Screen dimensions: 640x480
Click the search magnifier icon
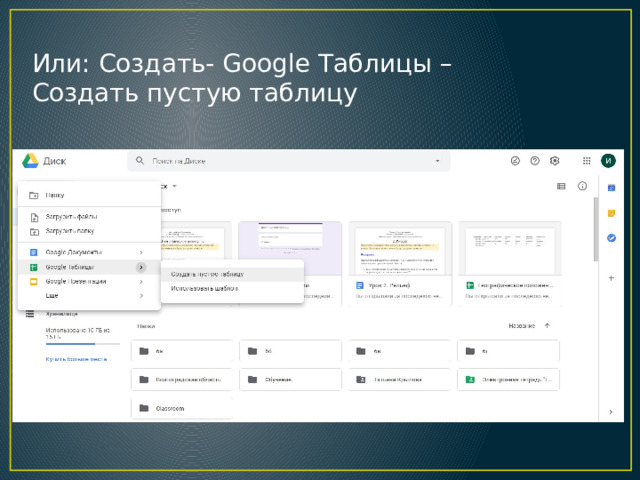click(140, 161)
